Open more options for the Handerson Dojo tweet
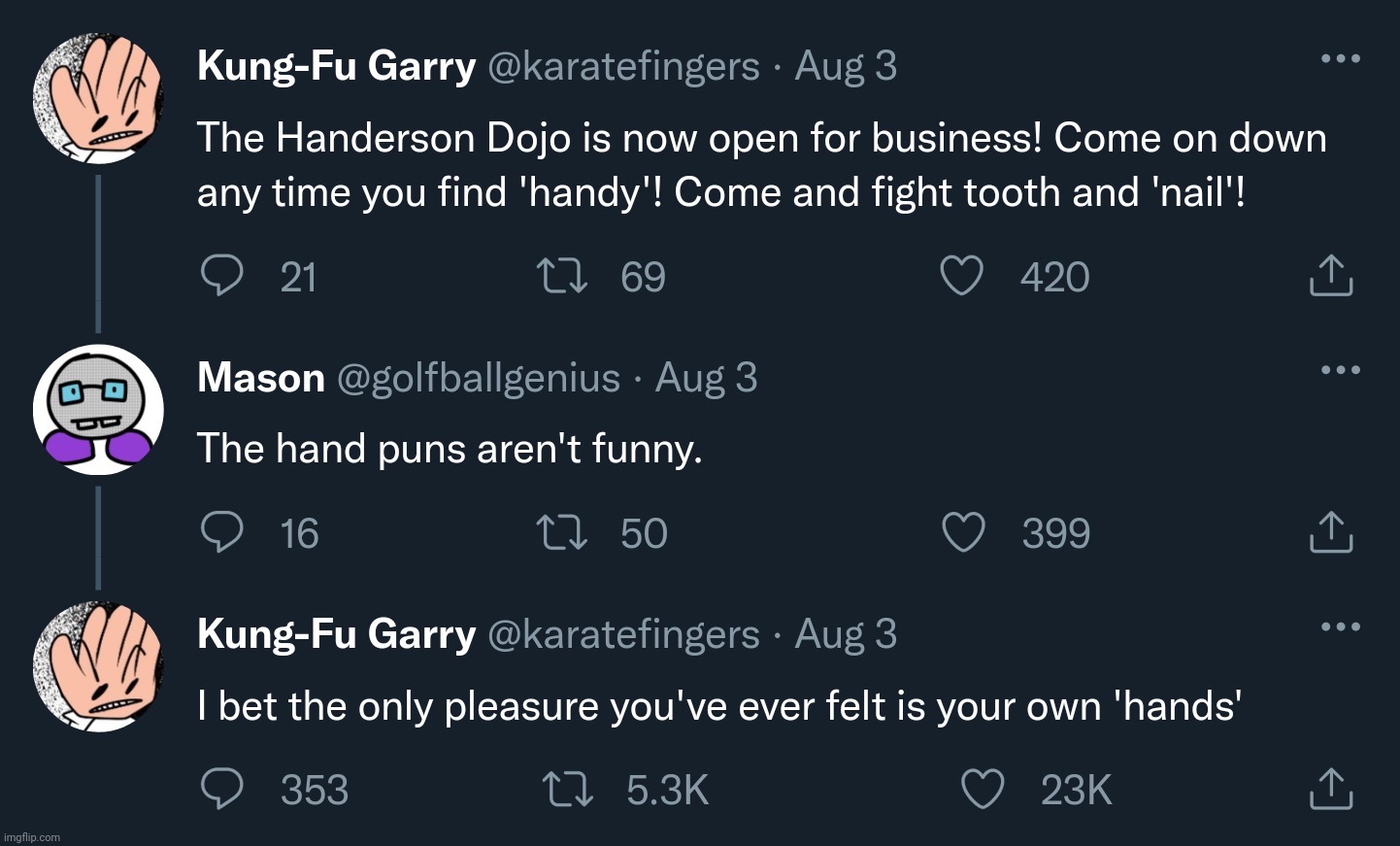This screenshot has height=846, width=1400. click(1341, 59)
